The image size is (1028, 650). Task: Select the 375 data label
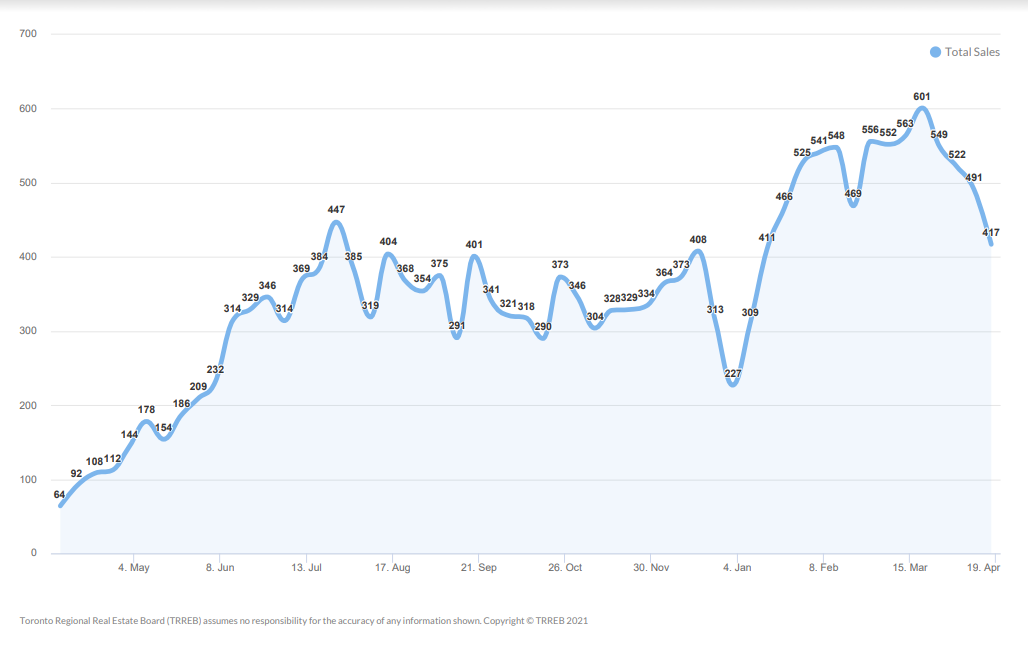[439, 263]
